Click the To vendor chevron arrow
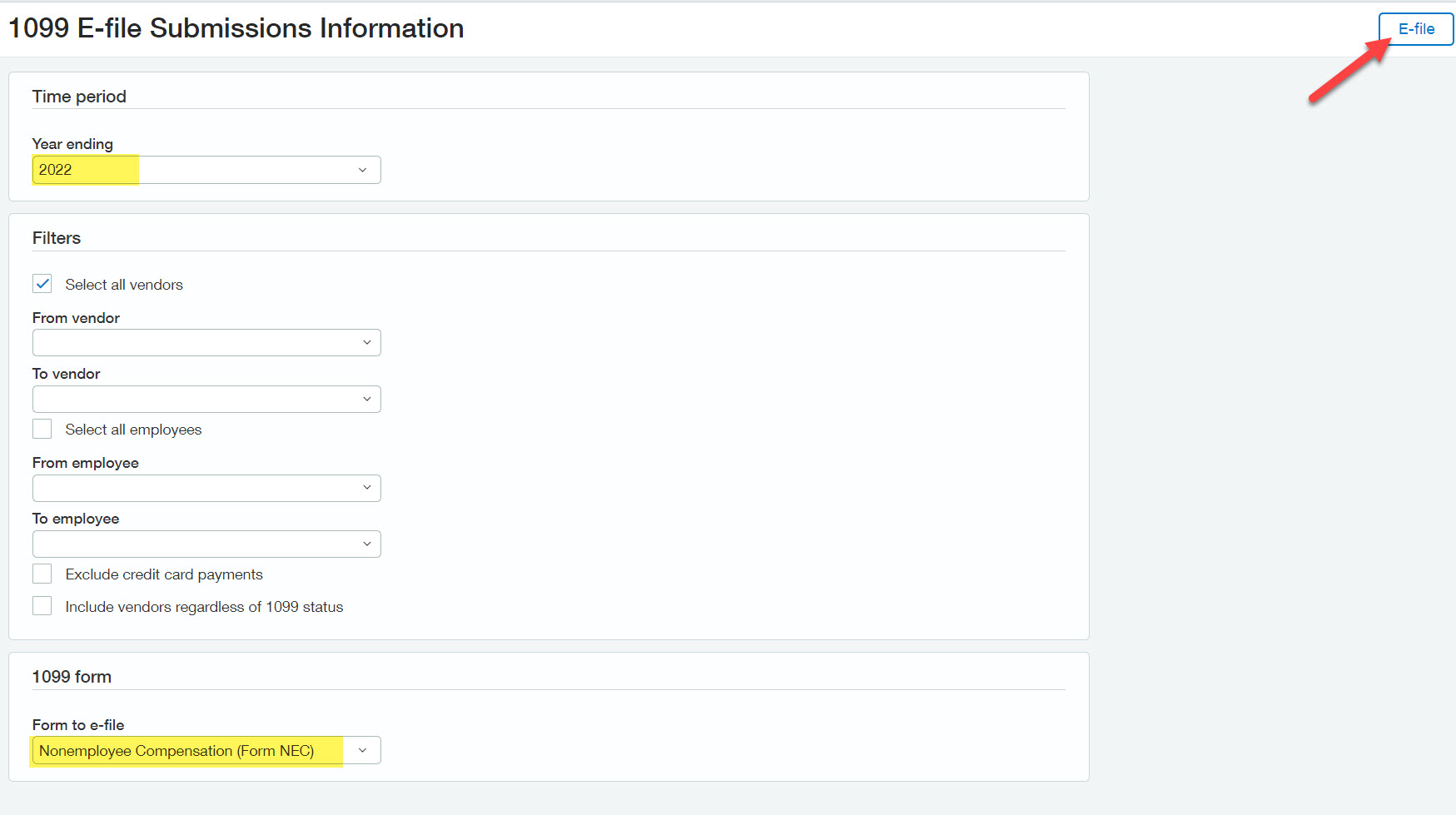 coord(366,399)
